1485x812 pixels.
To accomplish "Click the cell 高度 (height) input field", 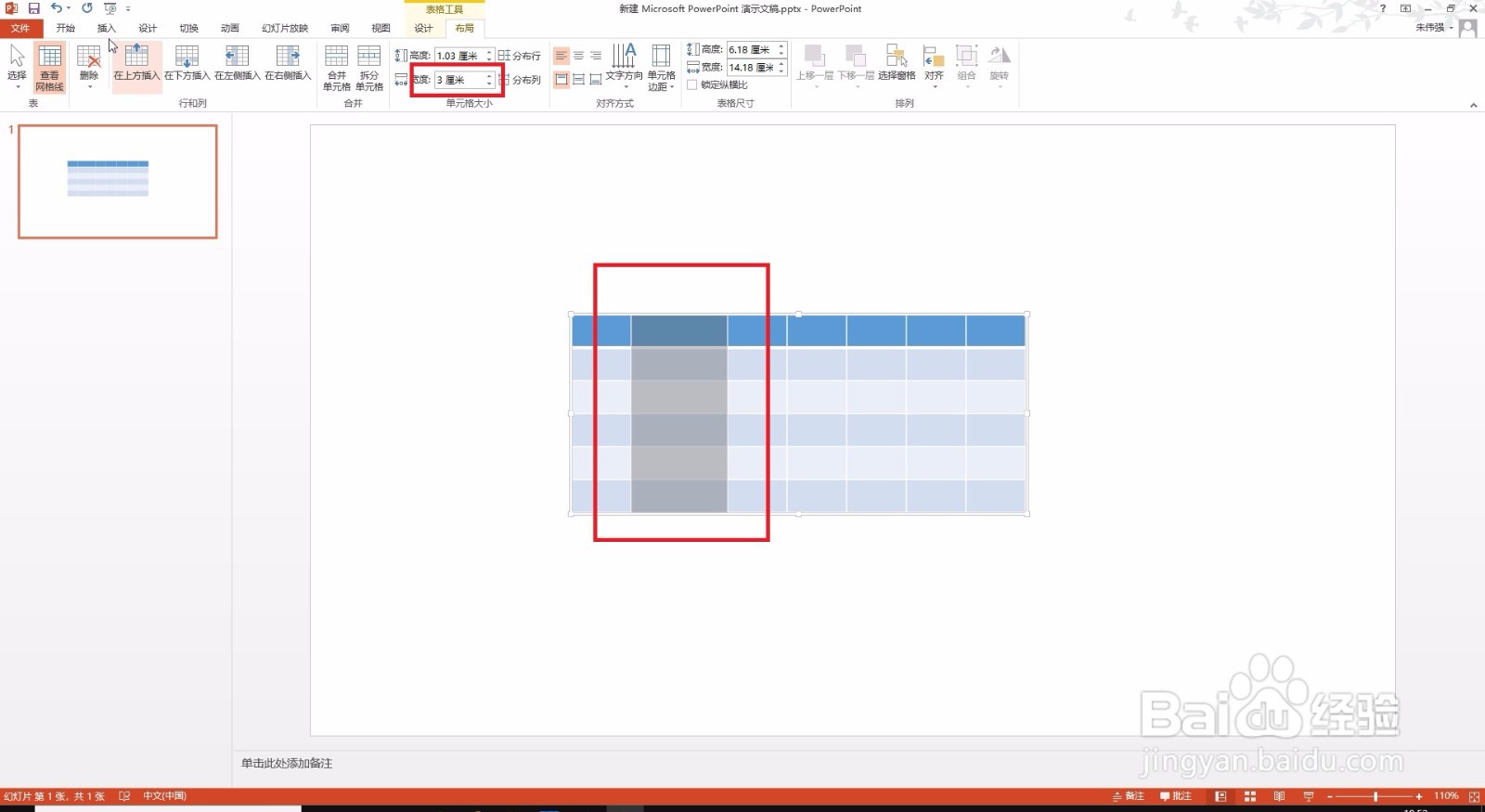I will coord(459,56).
